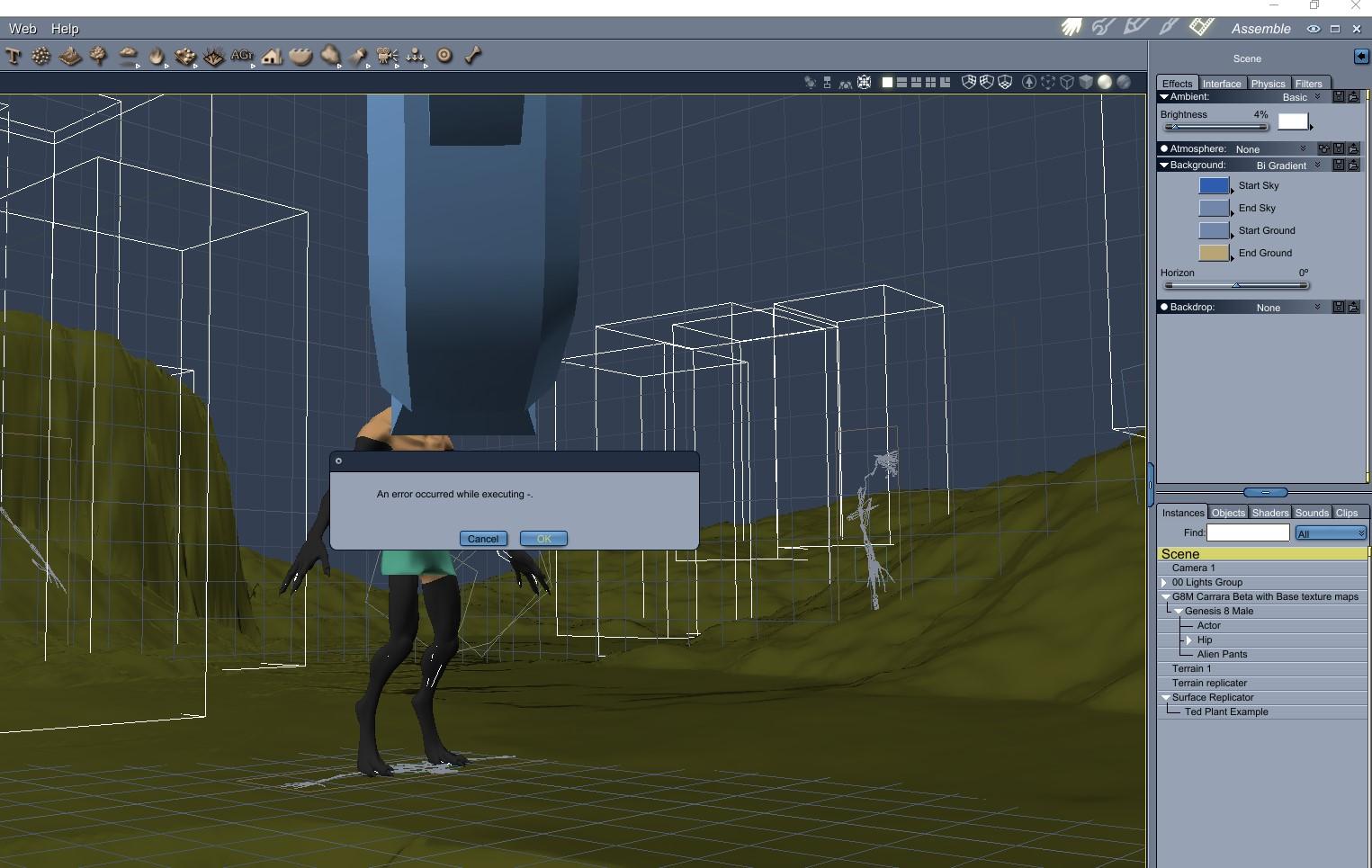The width and height of the screenshot is (1372, 868).
Task: Select Terrain 1 in the scene tree
Action: [x=1262, y=668]
